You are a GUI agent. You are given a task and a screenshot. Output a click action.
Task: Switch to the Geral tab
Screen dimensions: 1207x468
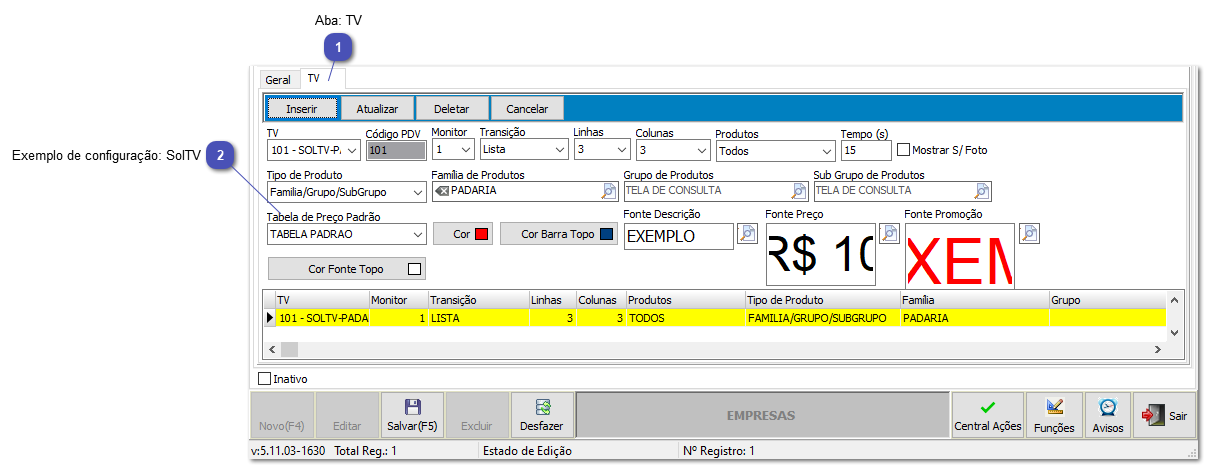click(278, 79)
